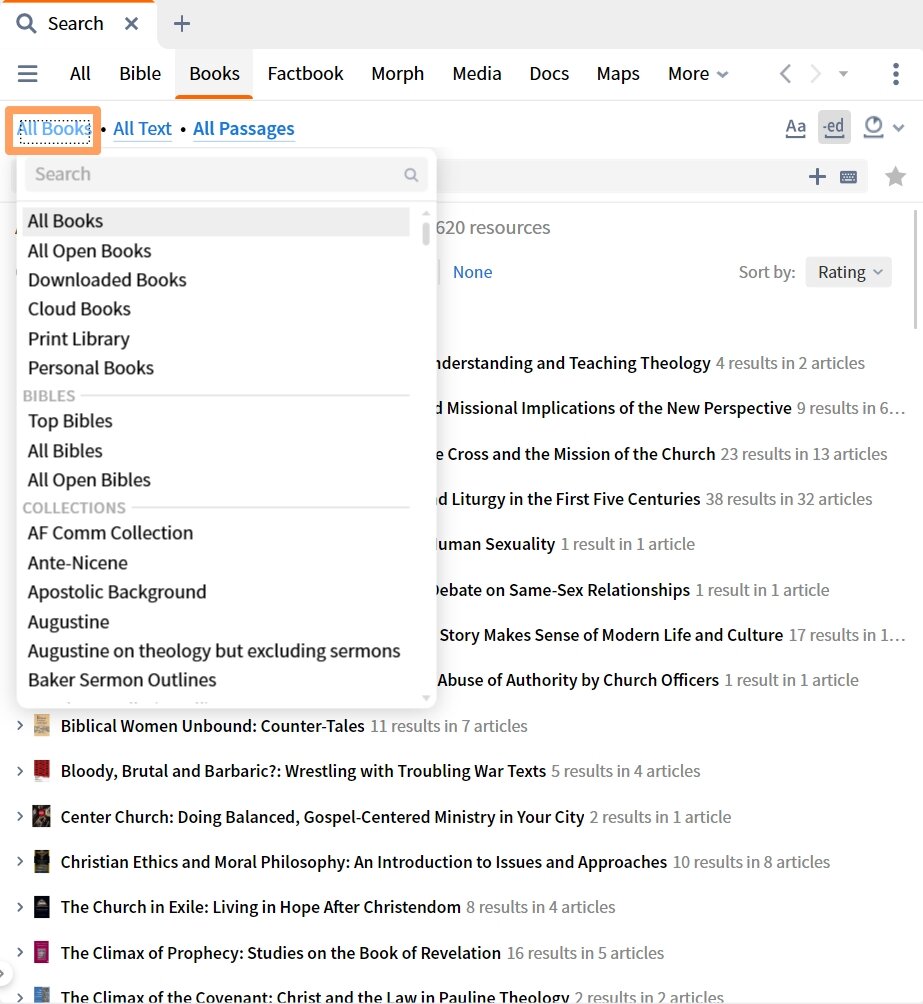Choose Personal Books option

90,368
